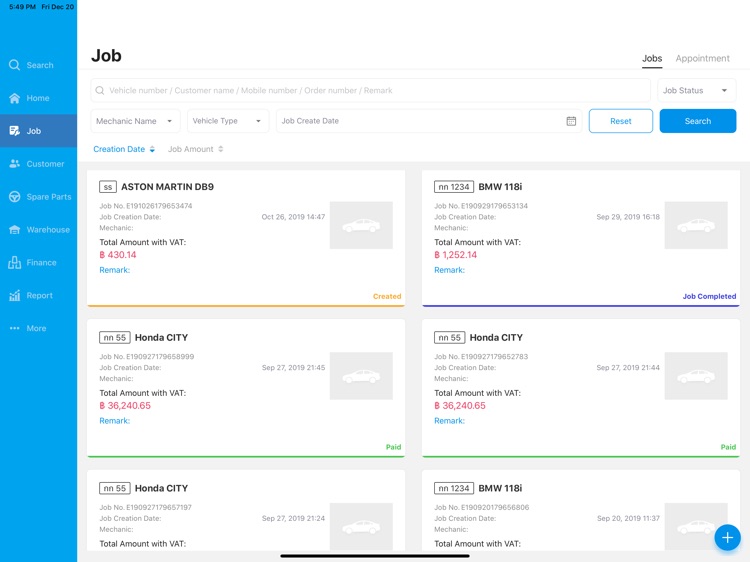Click the Created status label
This screenshot has height=562, width=750.
(387, 296)
